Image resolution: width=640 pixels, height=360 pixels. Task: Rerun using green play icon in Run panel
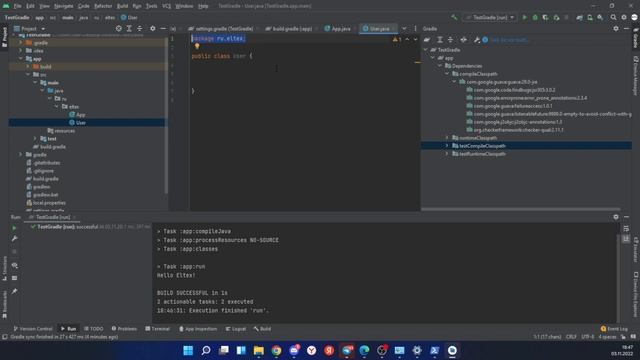[14, 228]
